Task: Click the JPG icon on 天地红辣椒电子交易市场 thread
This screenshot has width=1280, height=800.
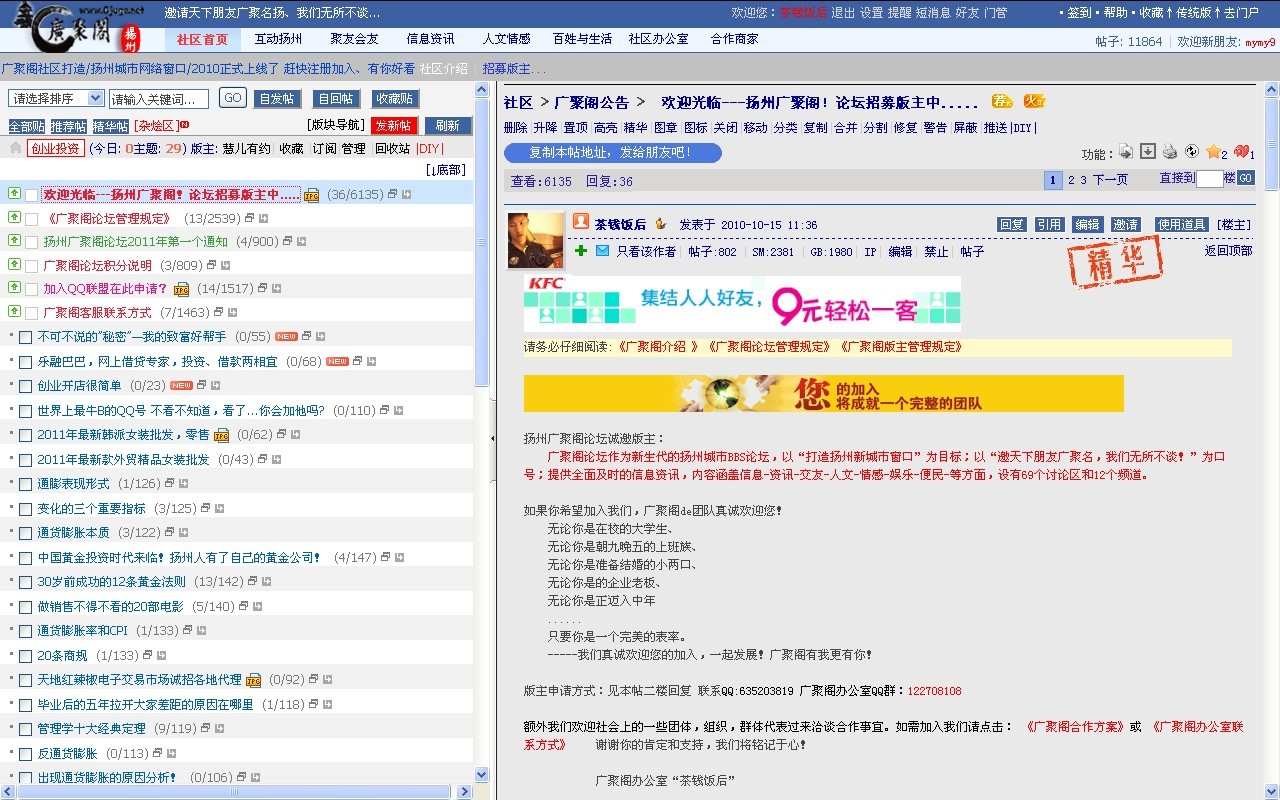Action: [x=253, y=680]
